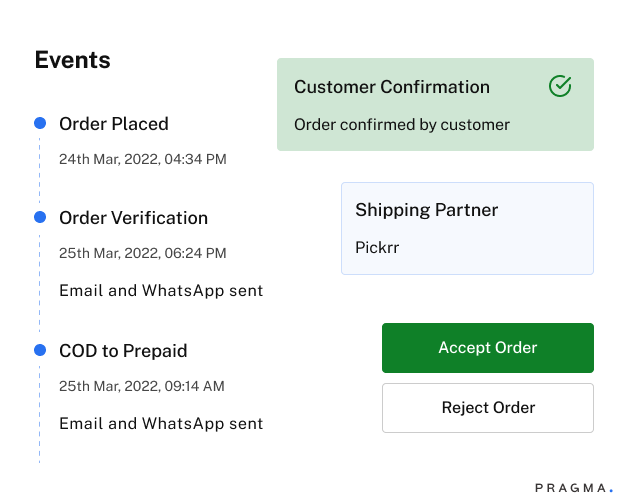This screenshot has height=500, width=630.
Task: Click the COD to Prepaid timeline dot
Action: click(40, 350)
